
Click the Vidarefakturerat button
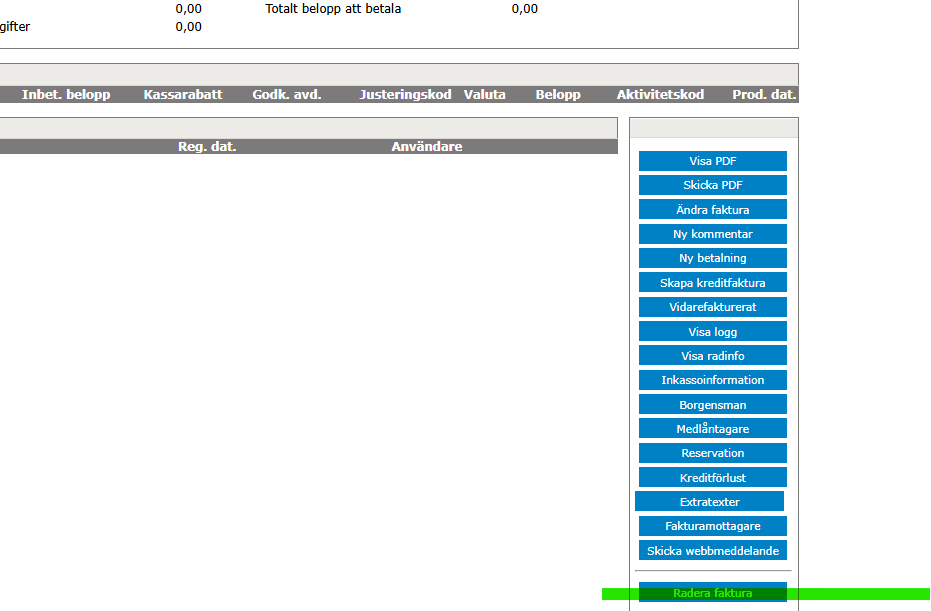click(712, 307)
